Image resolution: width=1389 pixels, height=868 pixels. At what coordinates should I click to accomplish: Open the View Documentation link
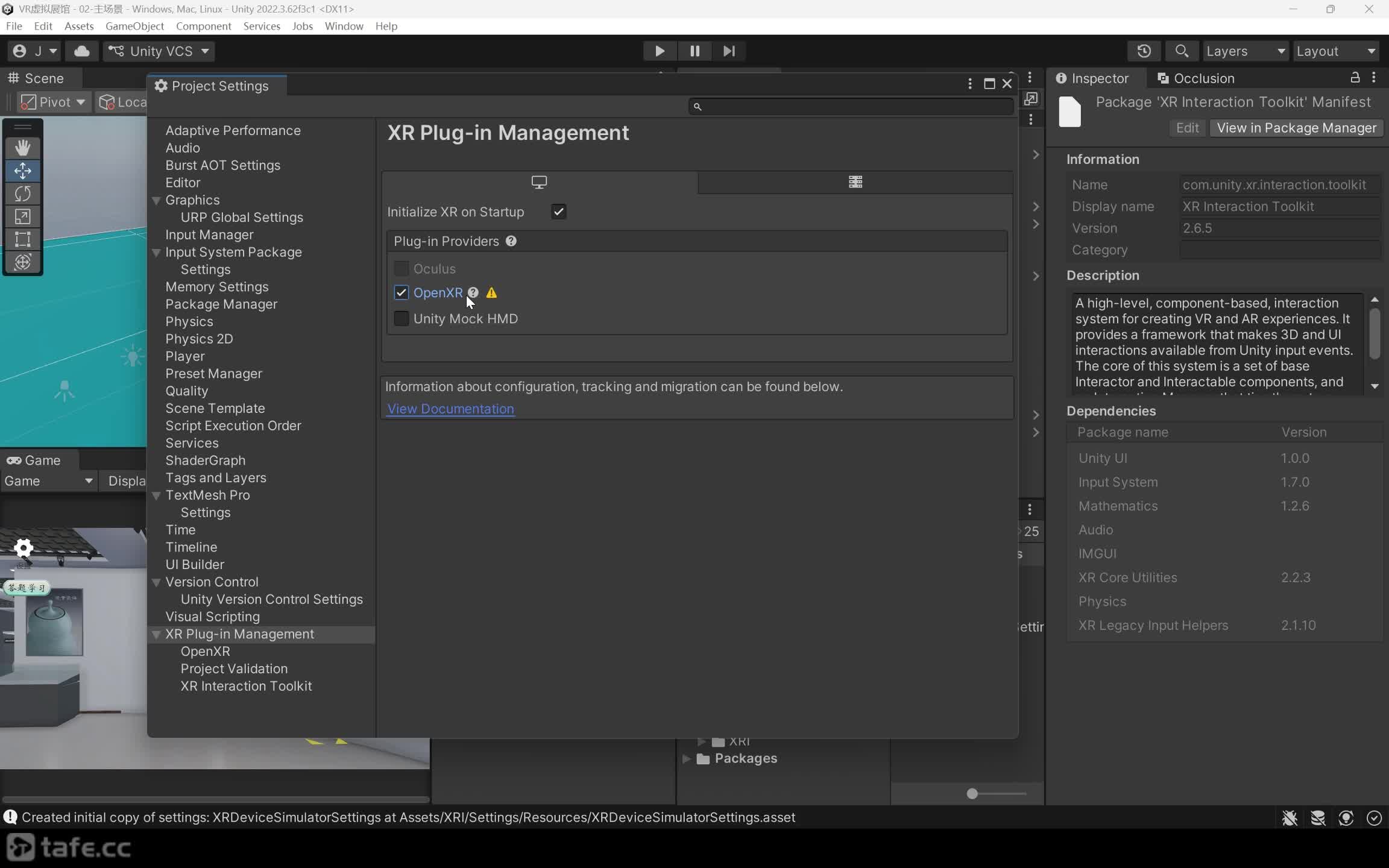point(450,409)
